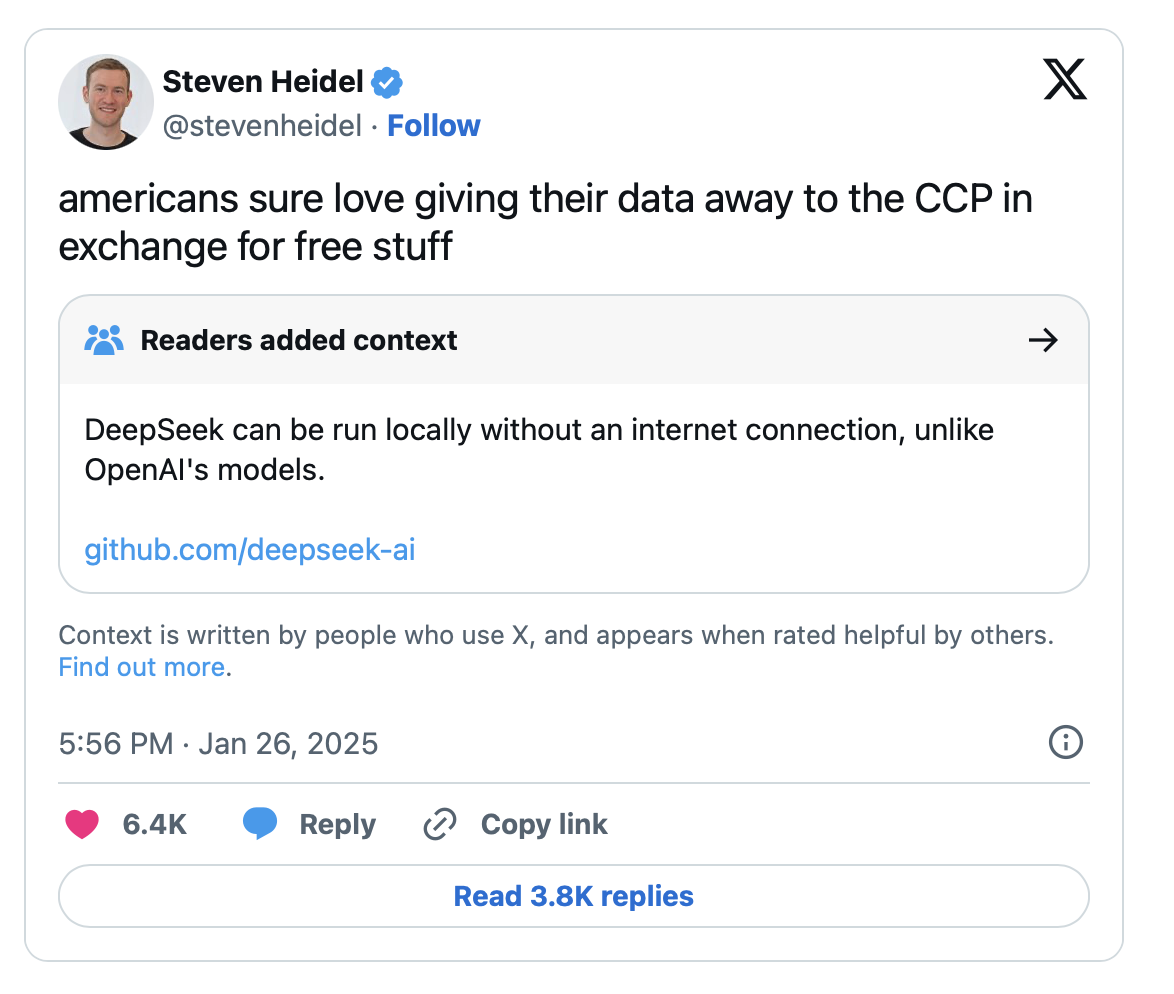Click the blue reply speech bubble icon

pyautogui.click(x=260, y=824)
